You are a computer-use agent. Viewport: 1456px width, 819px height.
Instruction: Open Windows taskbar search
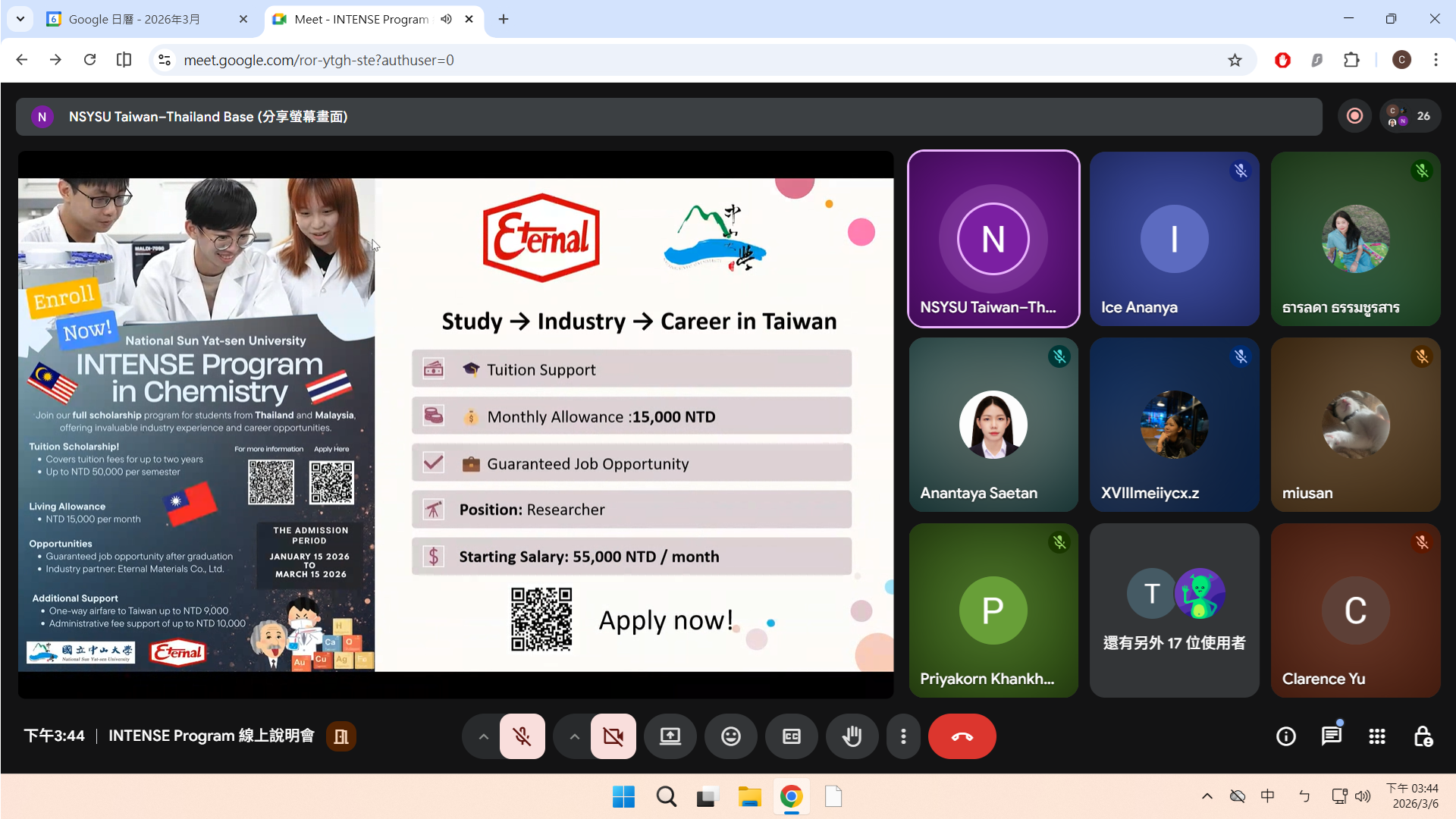pos(667,797)
